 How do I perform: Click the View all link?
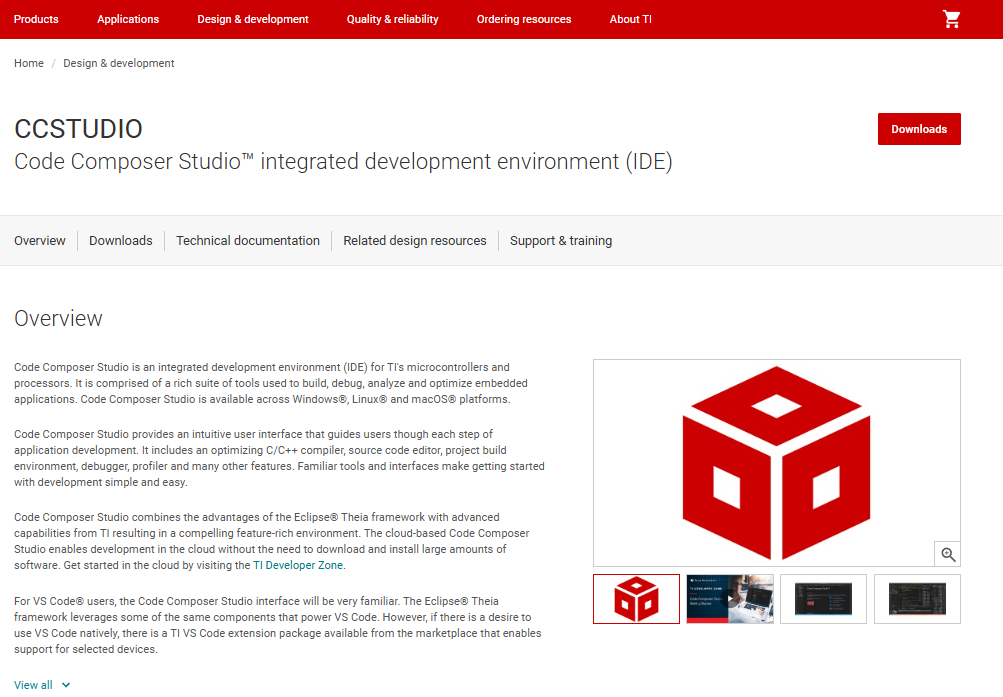point(33,685)
